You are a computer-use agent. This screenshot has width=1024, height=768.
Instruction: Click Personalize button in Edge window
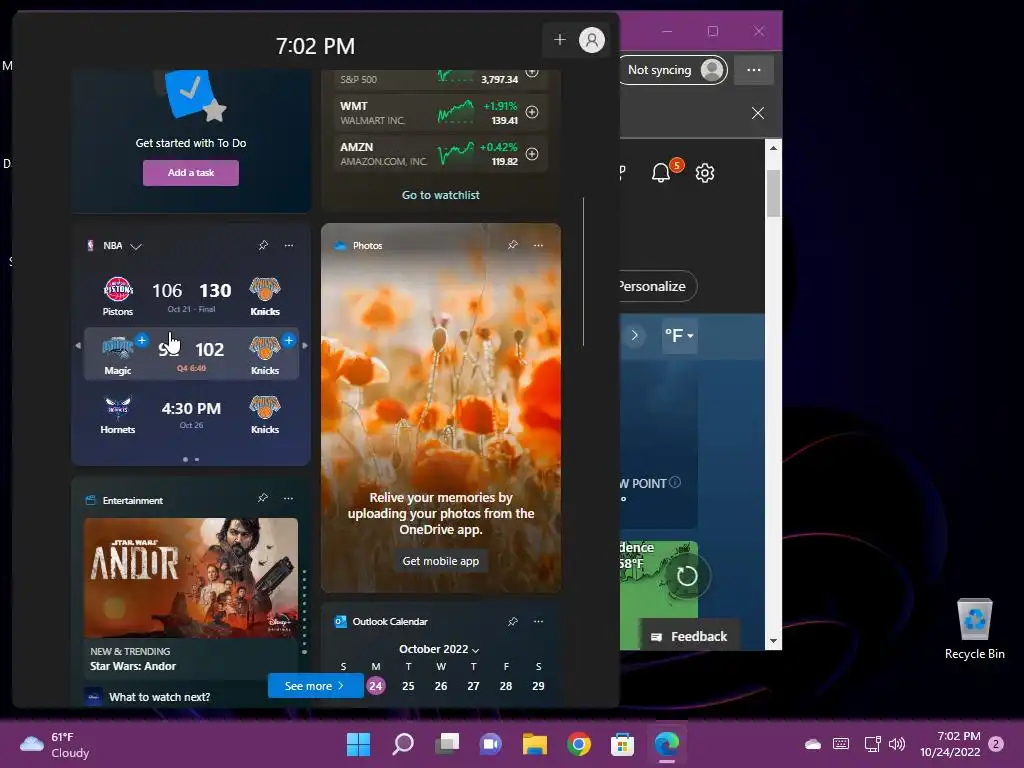click(656, 286)
